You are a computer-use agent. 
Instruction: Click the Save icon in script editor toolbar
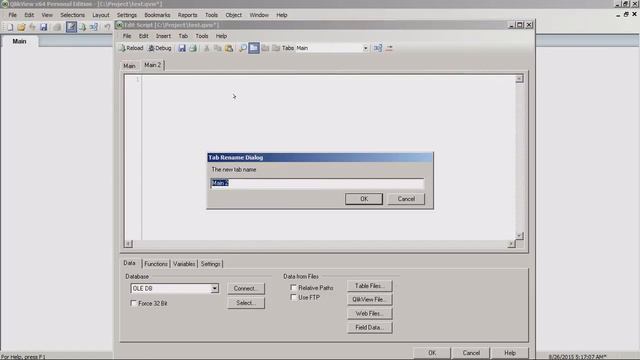[182, 48]
